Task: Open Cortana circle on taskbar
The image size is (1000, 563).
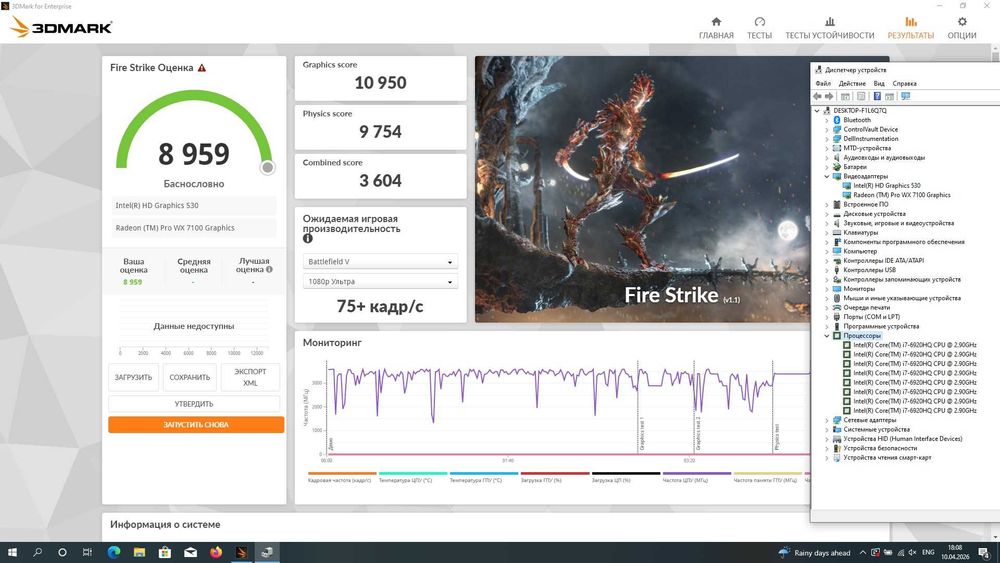Action: [x=62, y=552]
